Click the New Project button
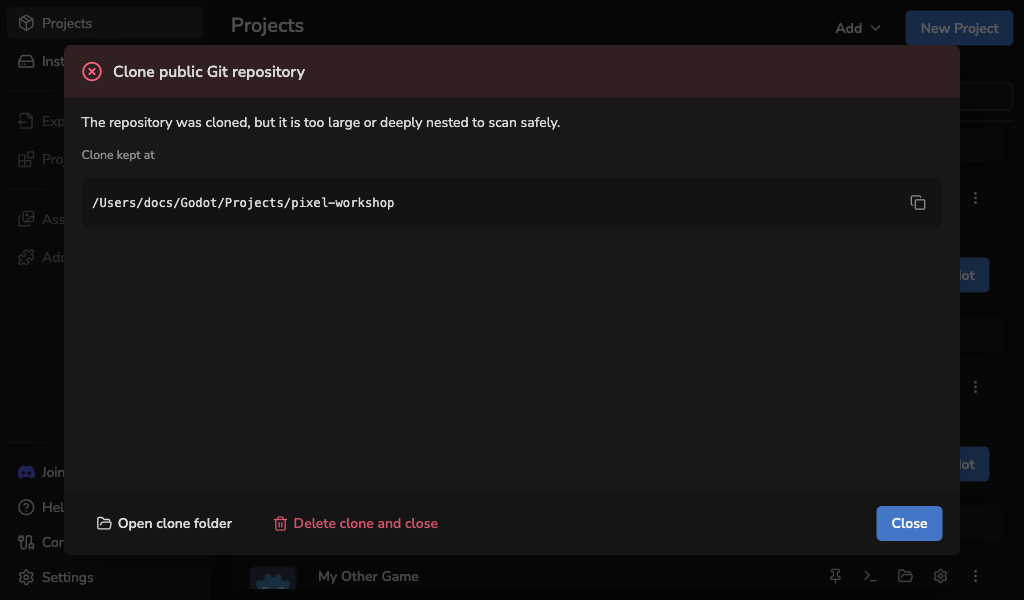The width and height of the screenshot is (1024, 600). (x=959, y=28)
